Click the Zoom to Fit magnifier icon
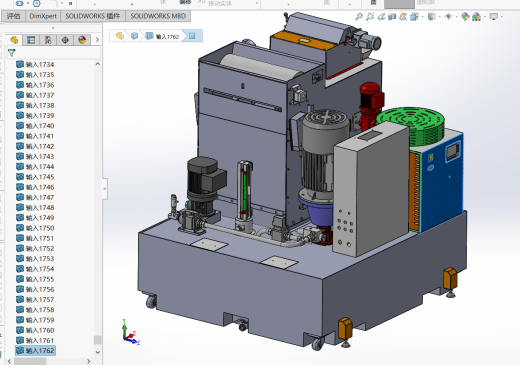The height and width of the screenshot is (365, 520). pyautogui.click(x=359, y=17)
